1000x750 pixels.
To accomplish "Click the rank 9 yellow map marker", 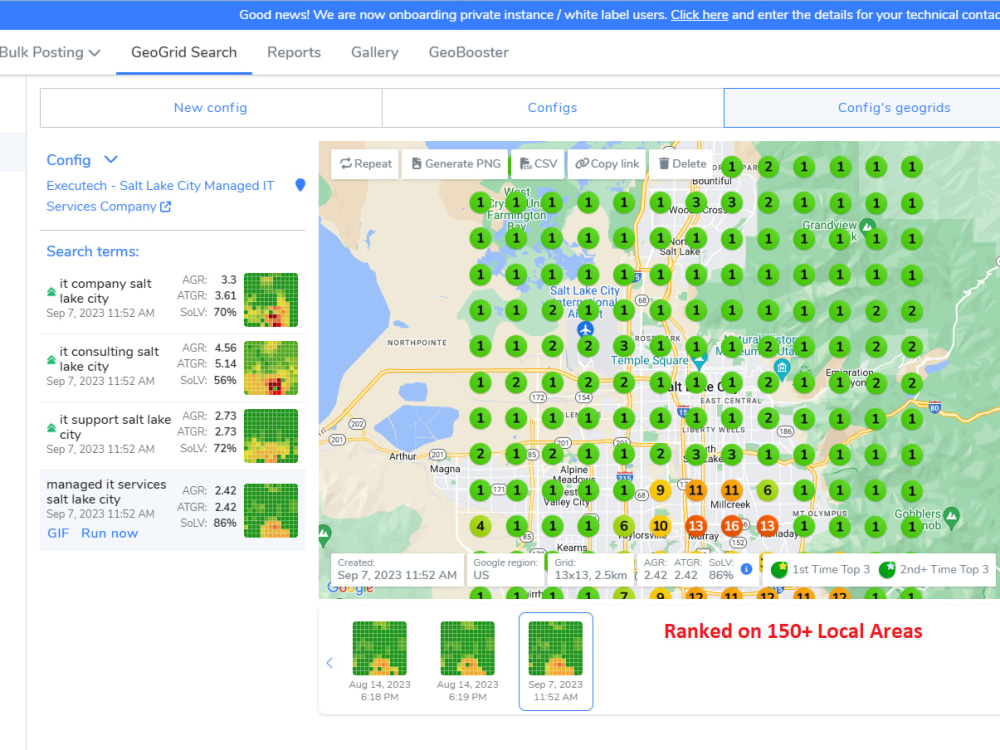I will [x=660, y=490].
